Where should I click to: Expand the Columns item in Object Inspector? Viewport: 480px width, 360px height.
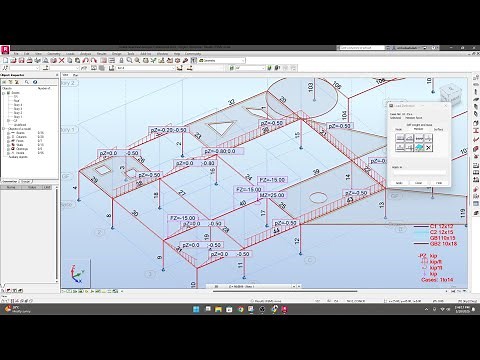[x=9, y=137]
